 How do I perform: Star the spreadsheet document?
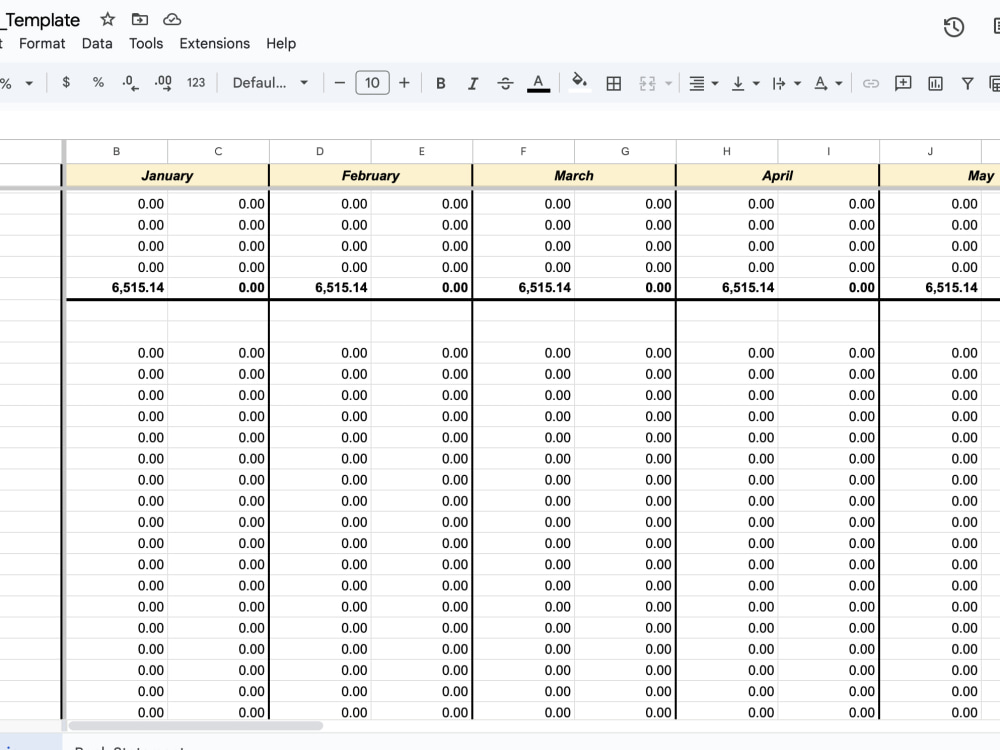(107, 19)
